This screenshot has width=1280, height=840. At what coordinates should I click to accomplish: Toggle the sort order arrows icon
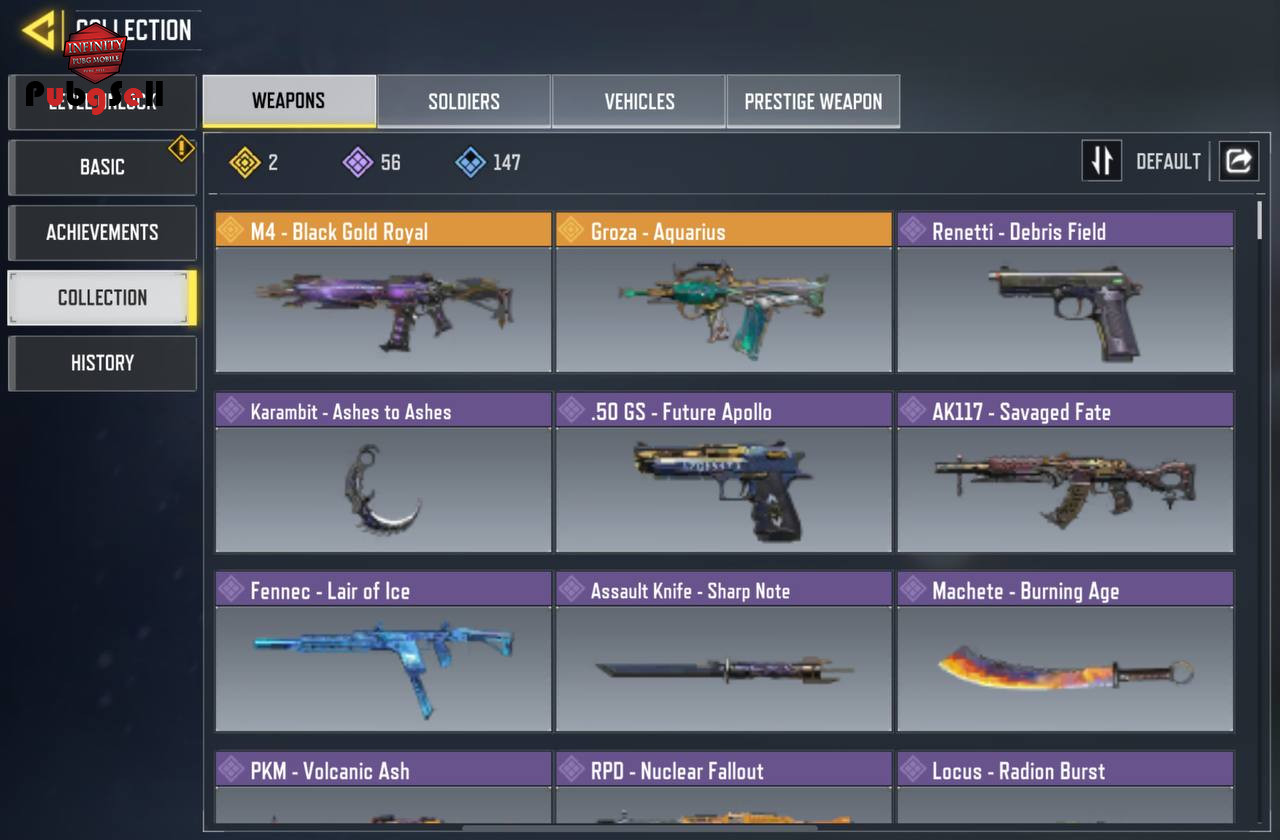coord(1102,161)
